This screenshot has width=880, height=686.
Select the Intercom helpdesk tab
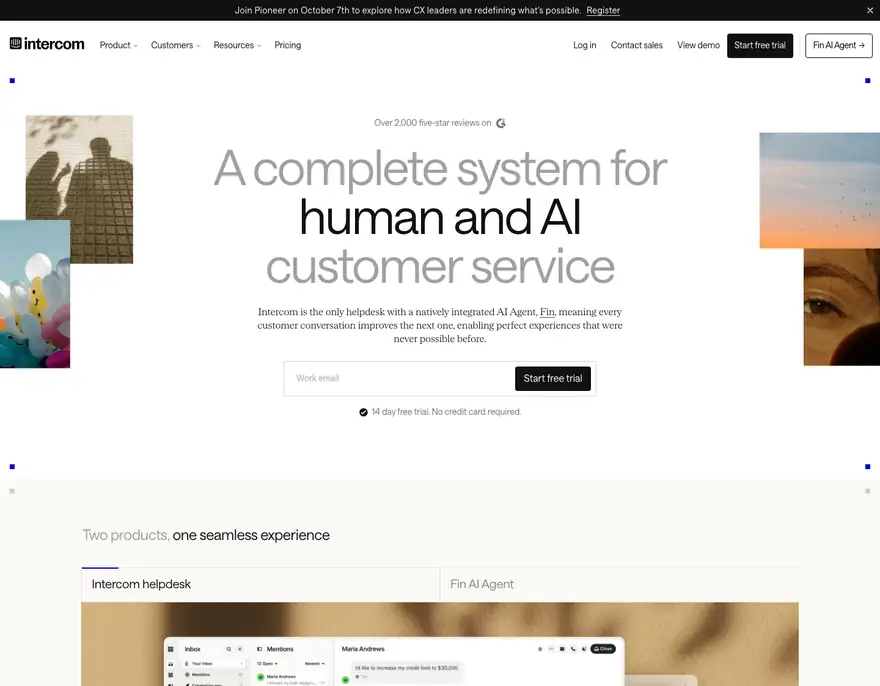pyautogui.click(x=260, y=584)
